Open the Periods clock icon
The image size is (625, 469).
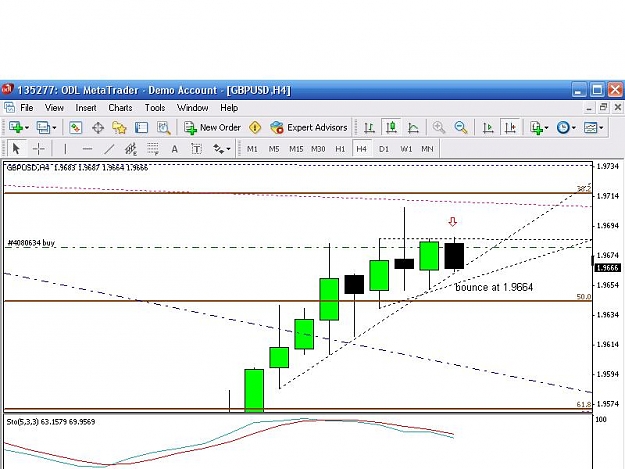coord(563,128)
